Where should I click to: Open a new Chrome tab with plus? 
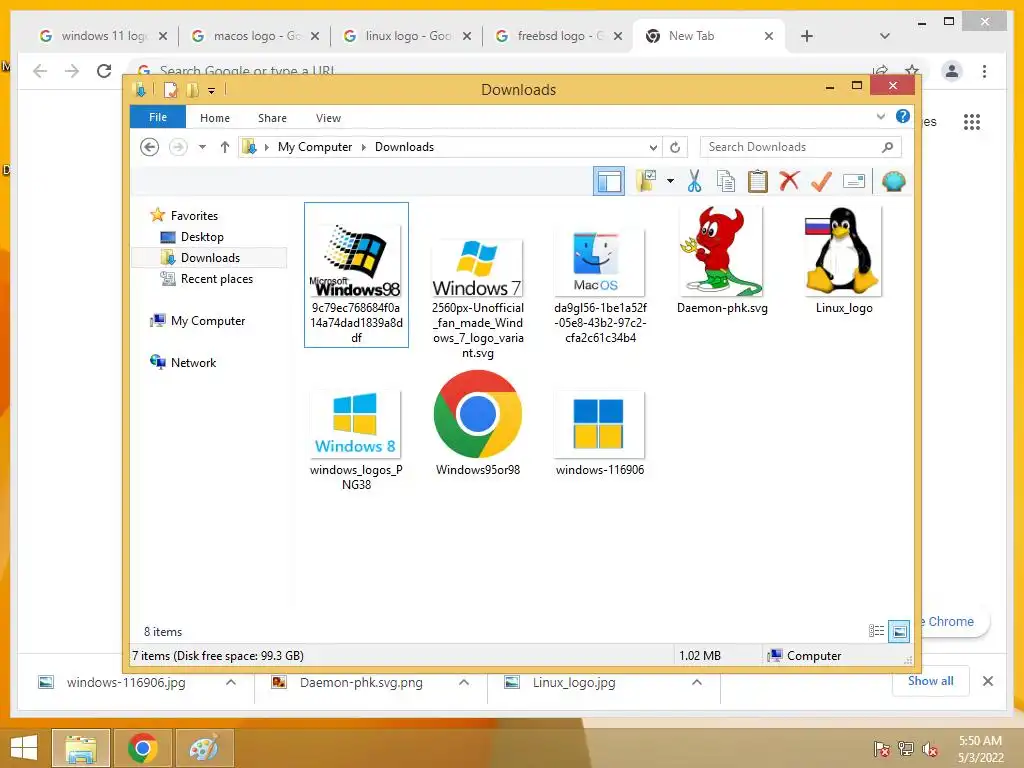[x=807, y=36]
